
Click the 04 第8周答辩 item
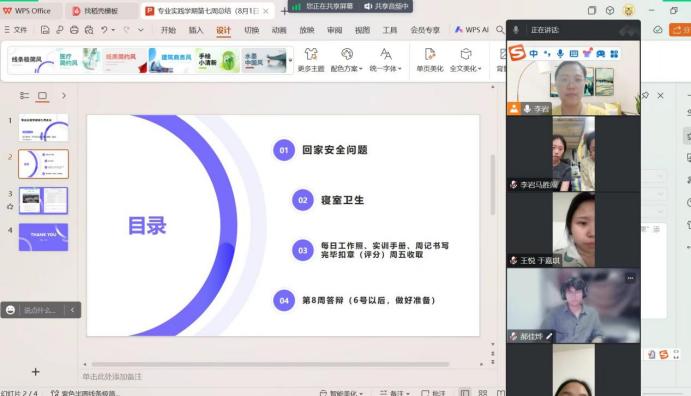355,300
